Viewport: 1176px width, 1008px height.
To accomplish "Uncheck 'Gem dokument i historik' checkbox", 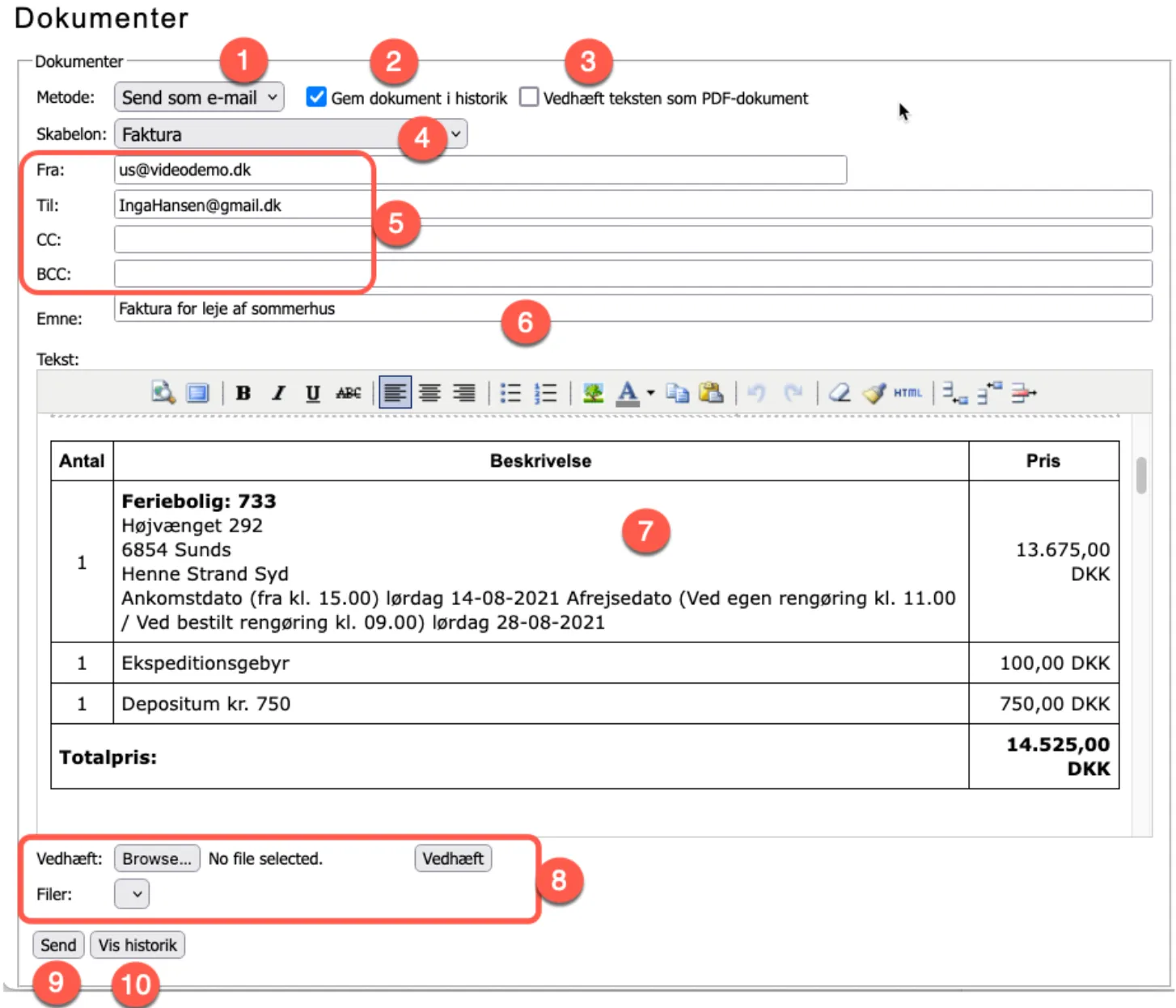I will 316,97.
